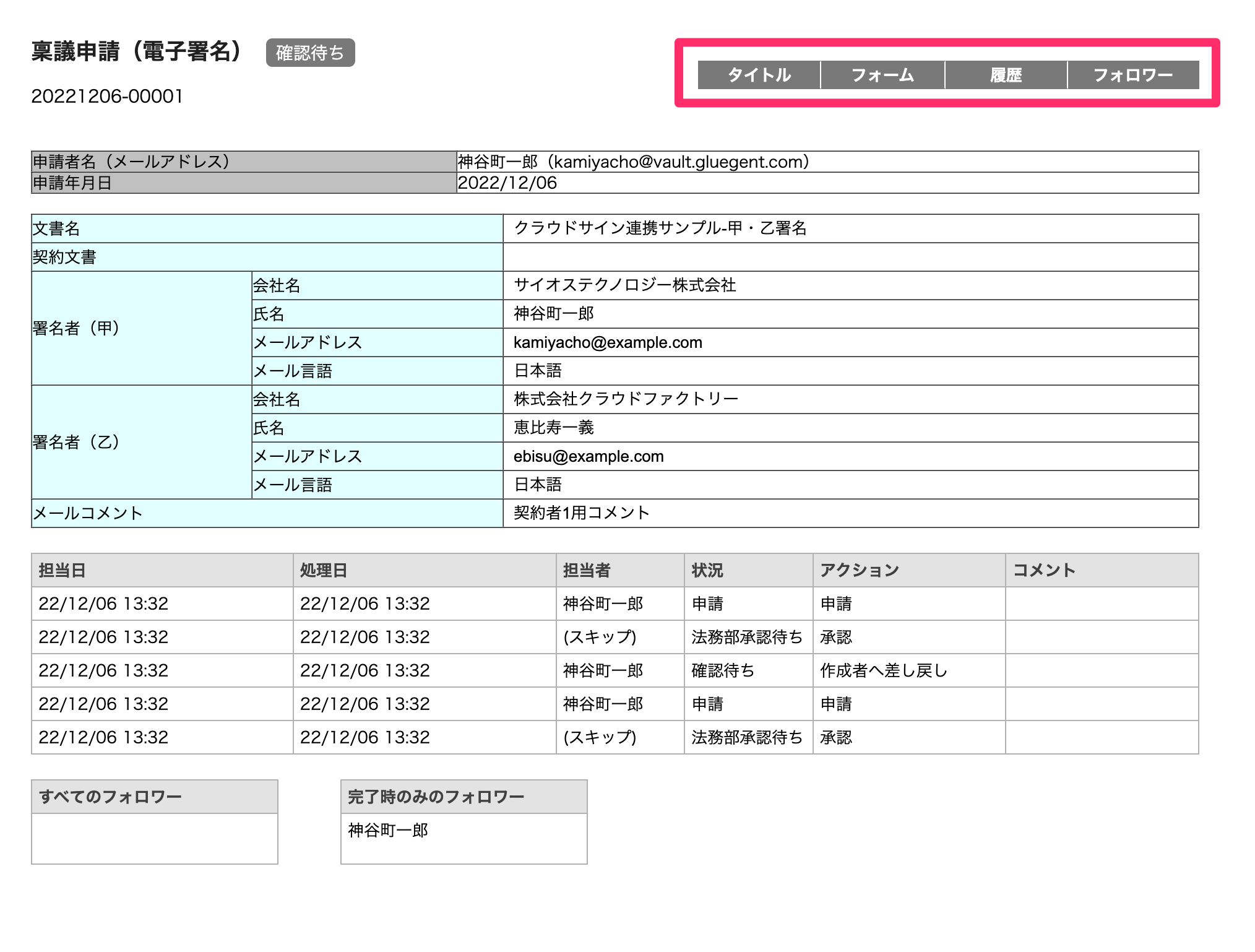1255x952 pixels.
Task: Click the empty すべてのフォロワー list box
Action: 155,839
